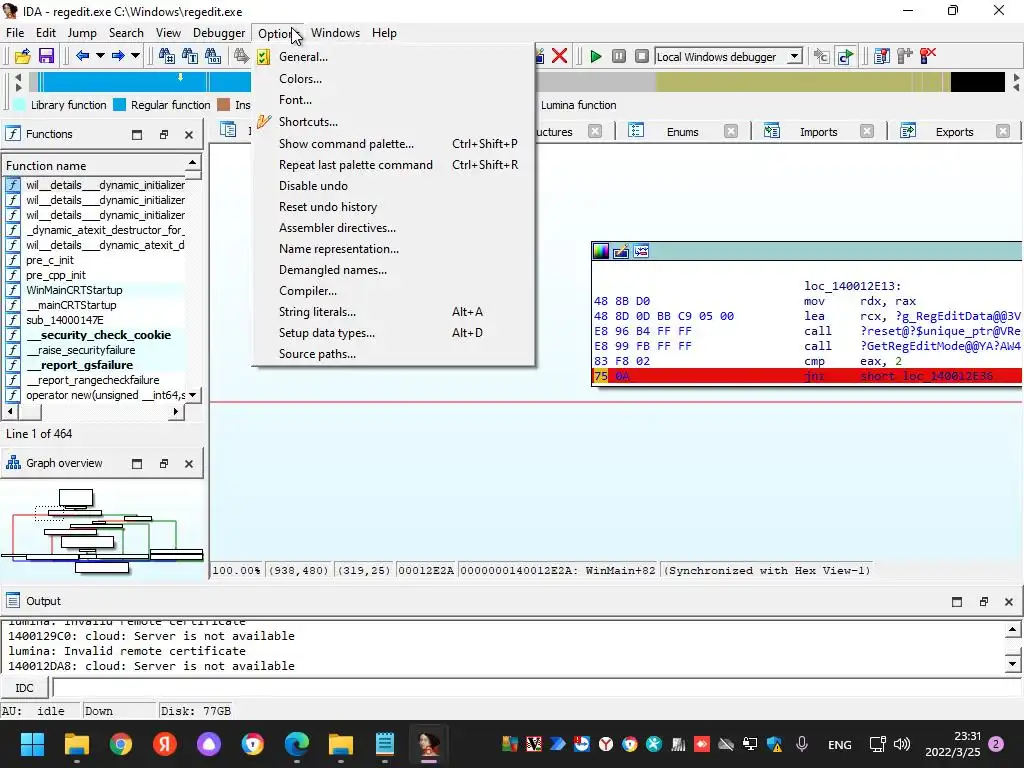Open the Debugger menu
The width and height of the screenshot is (1024, 768).
219,33
